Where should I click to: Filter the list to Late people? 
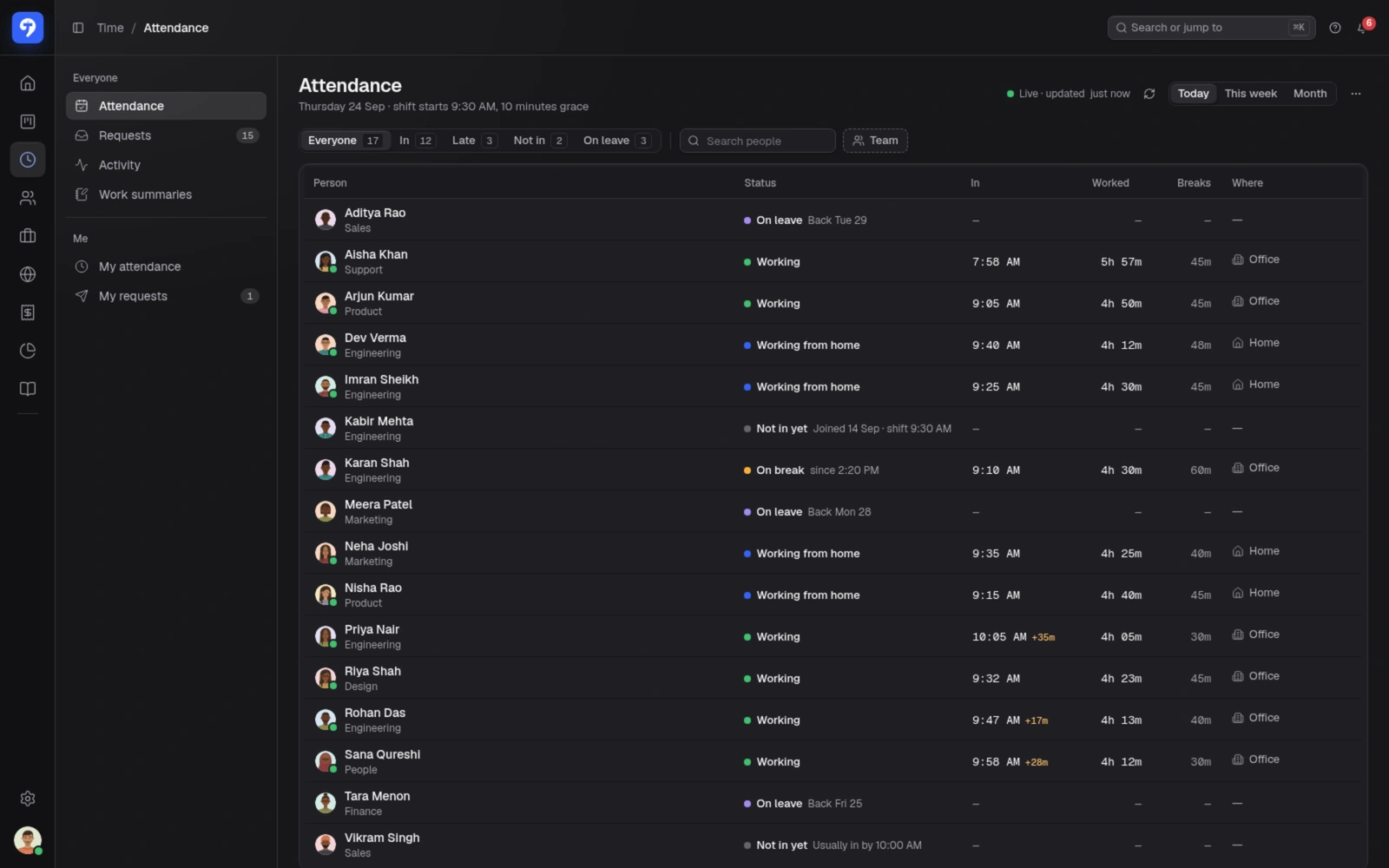[474, 141]
